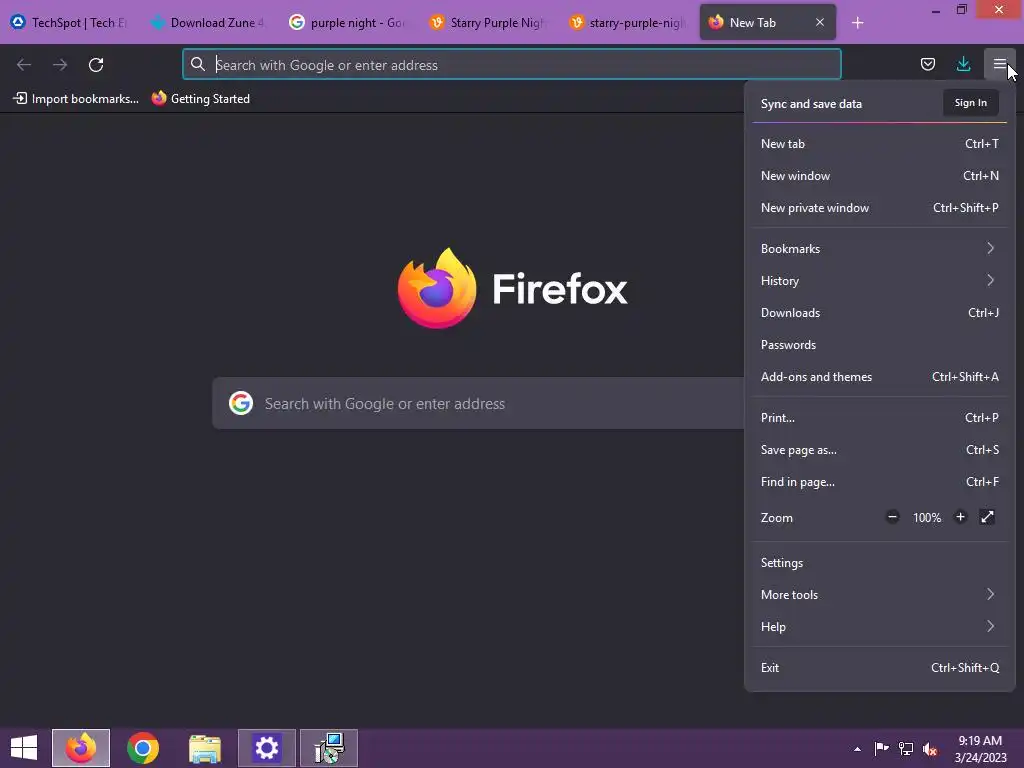
Task: Click Import bookmarks... on bookmarks bar
Action: [76, 99]
